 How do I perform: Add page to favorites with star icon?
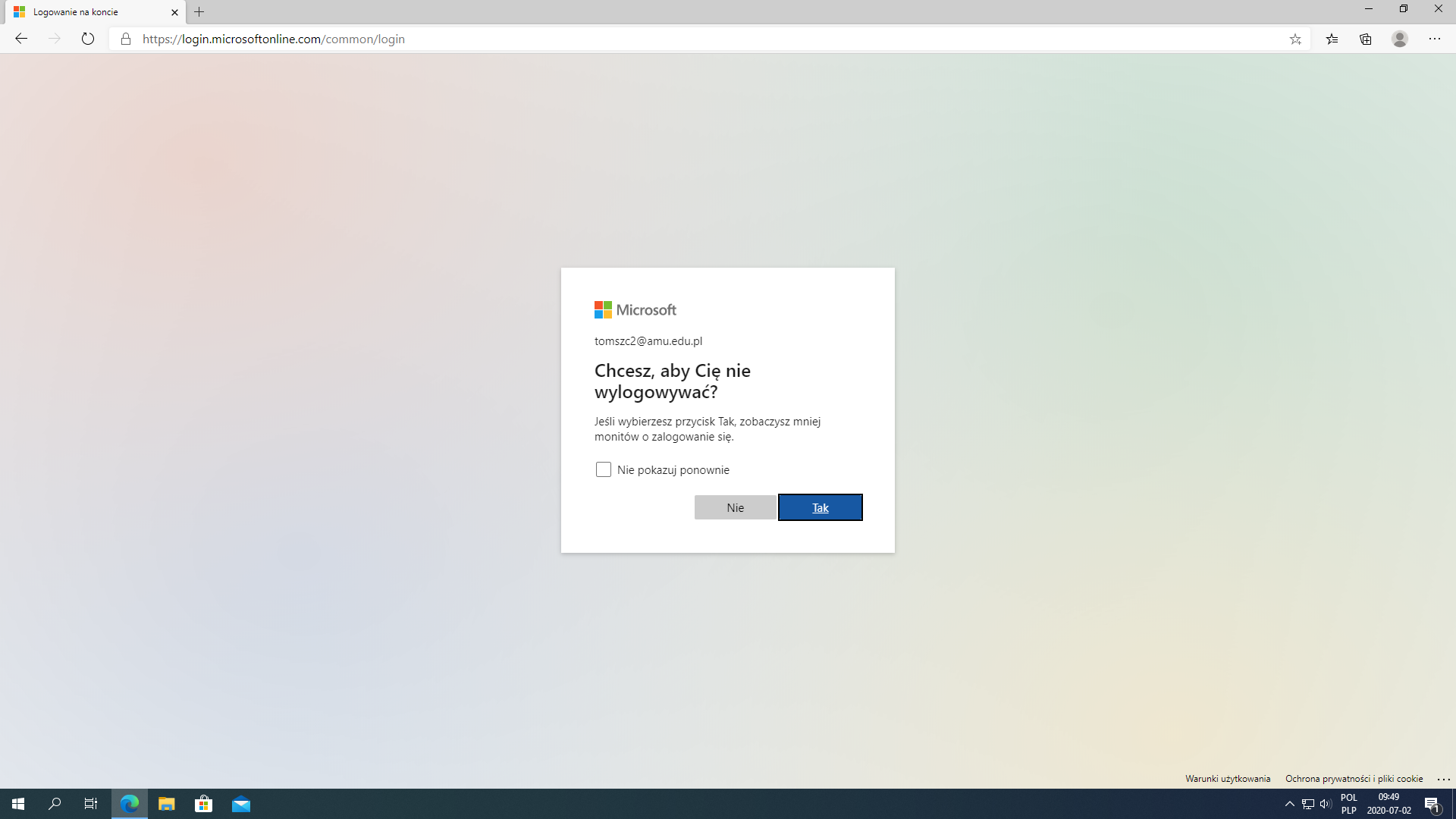point(1295,39)
